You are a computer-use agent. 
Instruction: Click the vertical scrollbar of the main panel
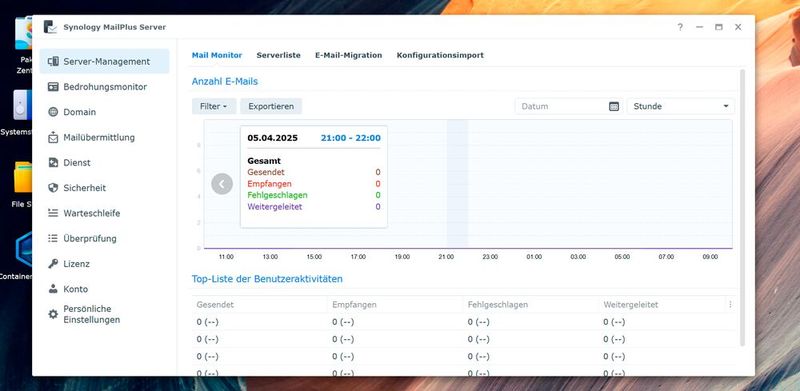(x=742, y=208)
